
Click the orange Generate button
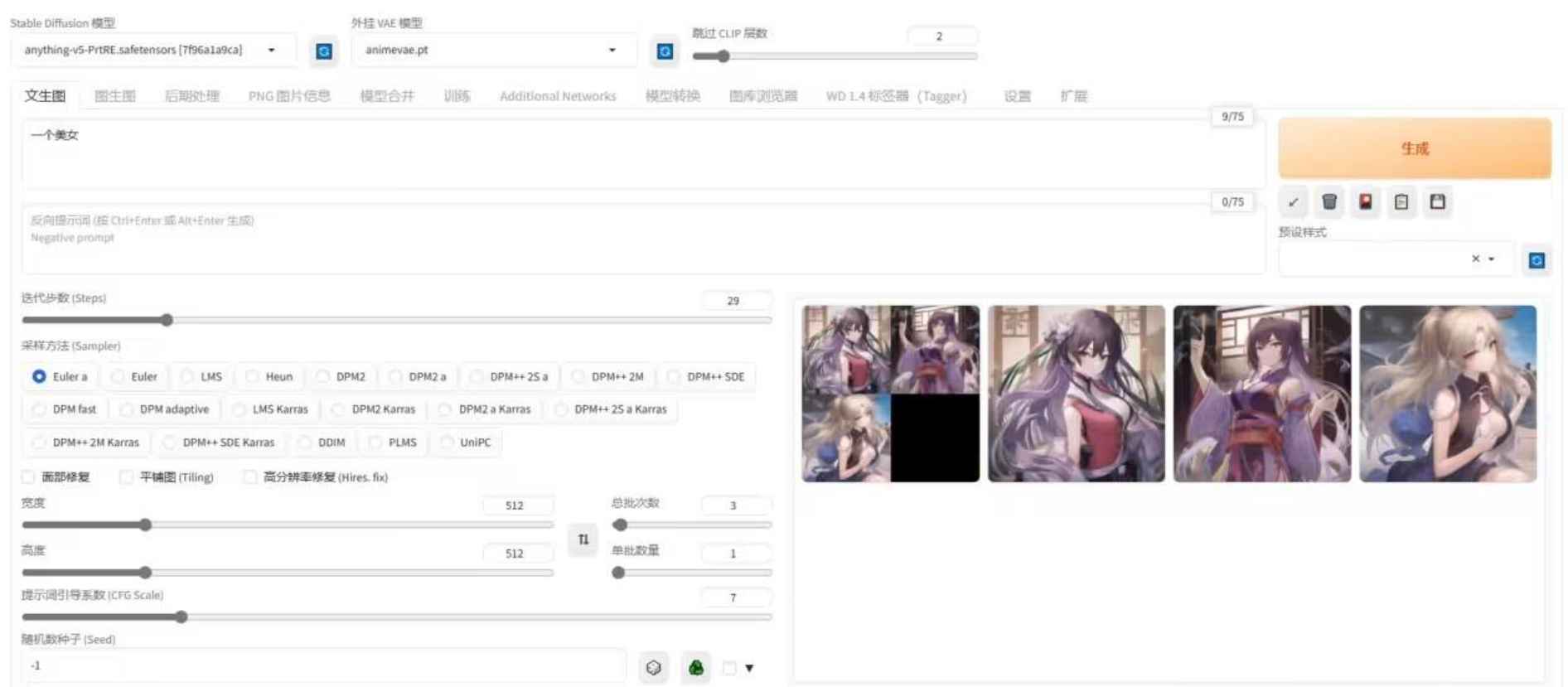(1414, 148)
